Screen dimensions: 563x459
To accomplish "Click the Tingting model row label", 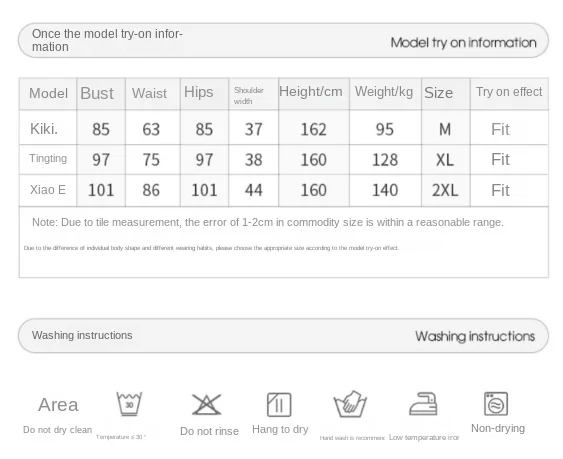I will (48, 159).
